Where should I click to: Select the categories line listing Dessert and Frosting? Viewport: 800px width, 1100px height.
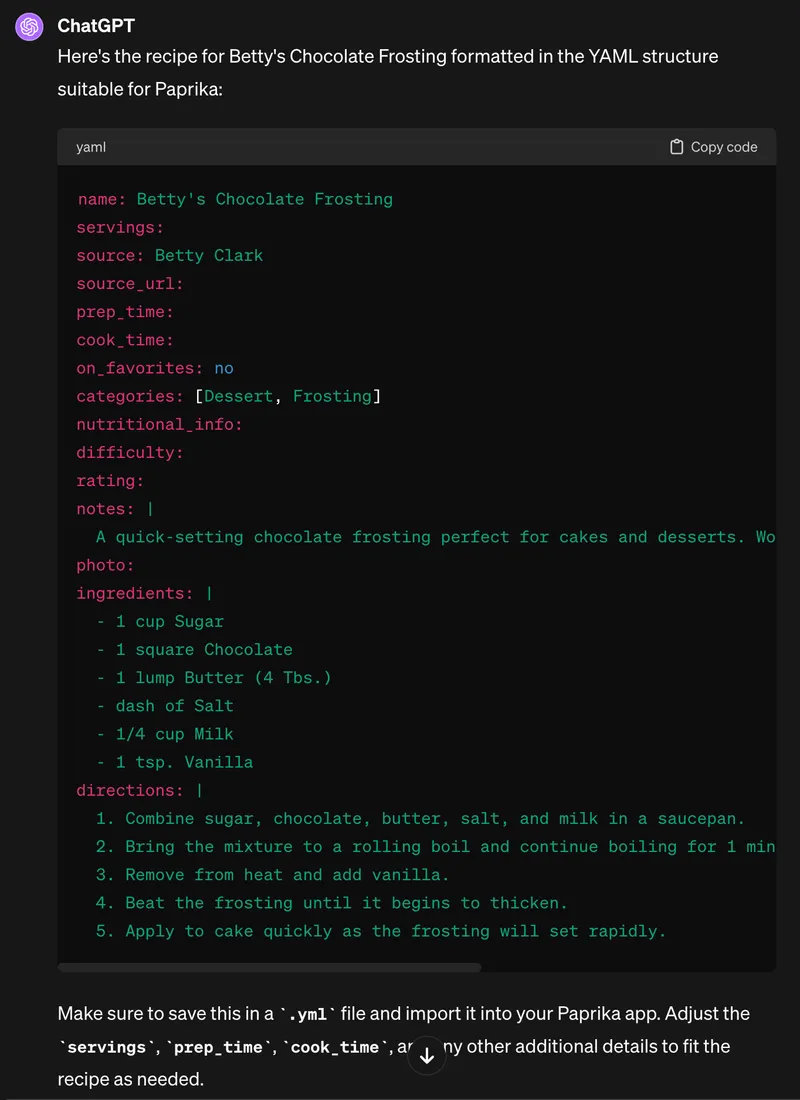click(230, 396)
